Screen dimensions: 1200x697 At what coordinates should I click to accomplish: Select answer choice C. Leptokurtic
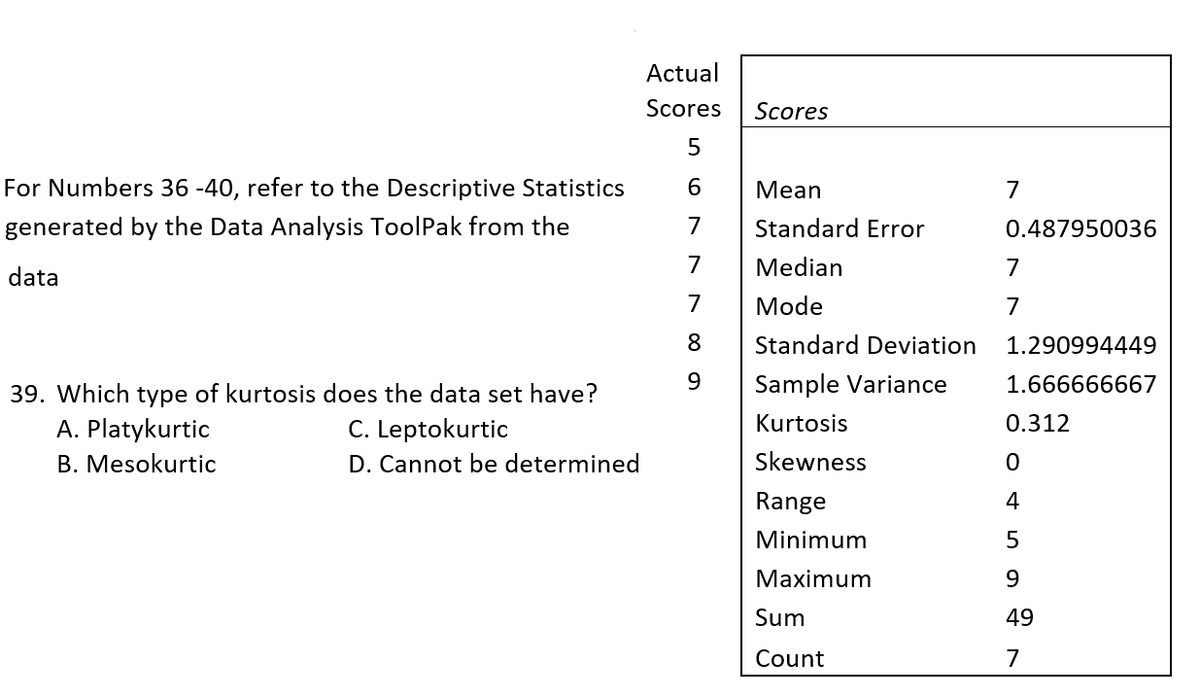(x=428, y=430)
